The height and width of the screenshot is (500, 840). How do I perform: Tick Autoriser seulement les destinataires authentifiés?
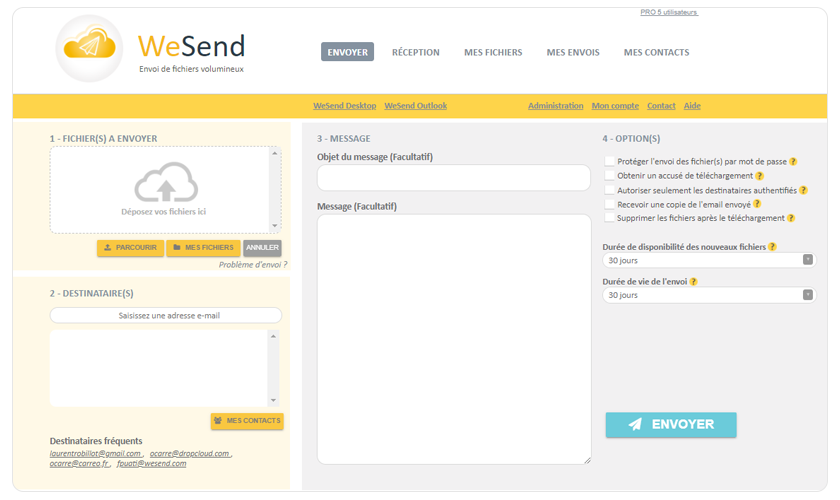click(x=609, y=190)
